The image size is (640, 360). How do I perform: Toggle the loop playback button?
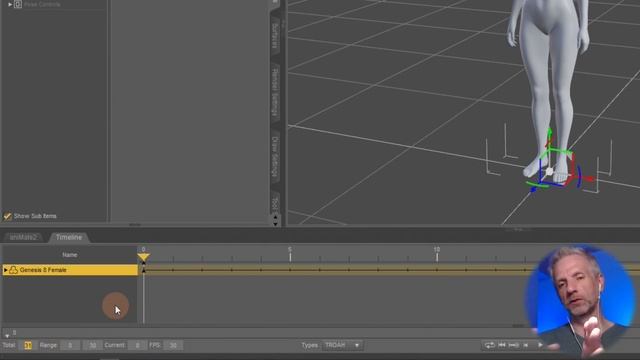coord(489,345)
